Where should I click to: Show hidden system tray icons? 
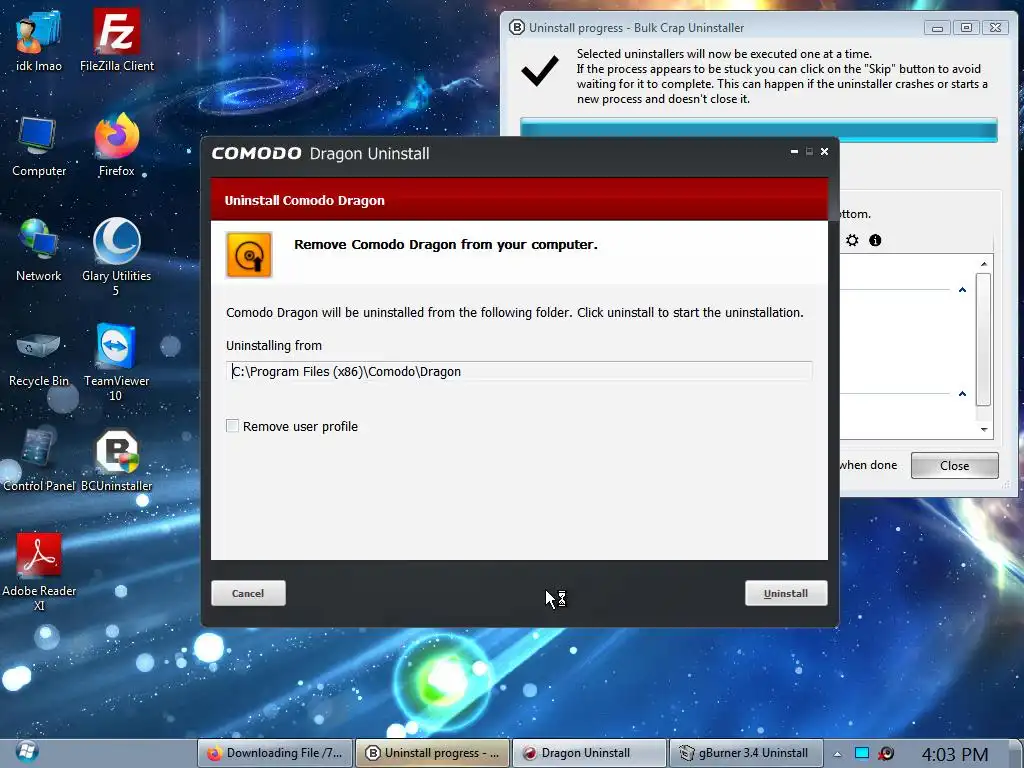837,754
